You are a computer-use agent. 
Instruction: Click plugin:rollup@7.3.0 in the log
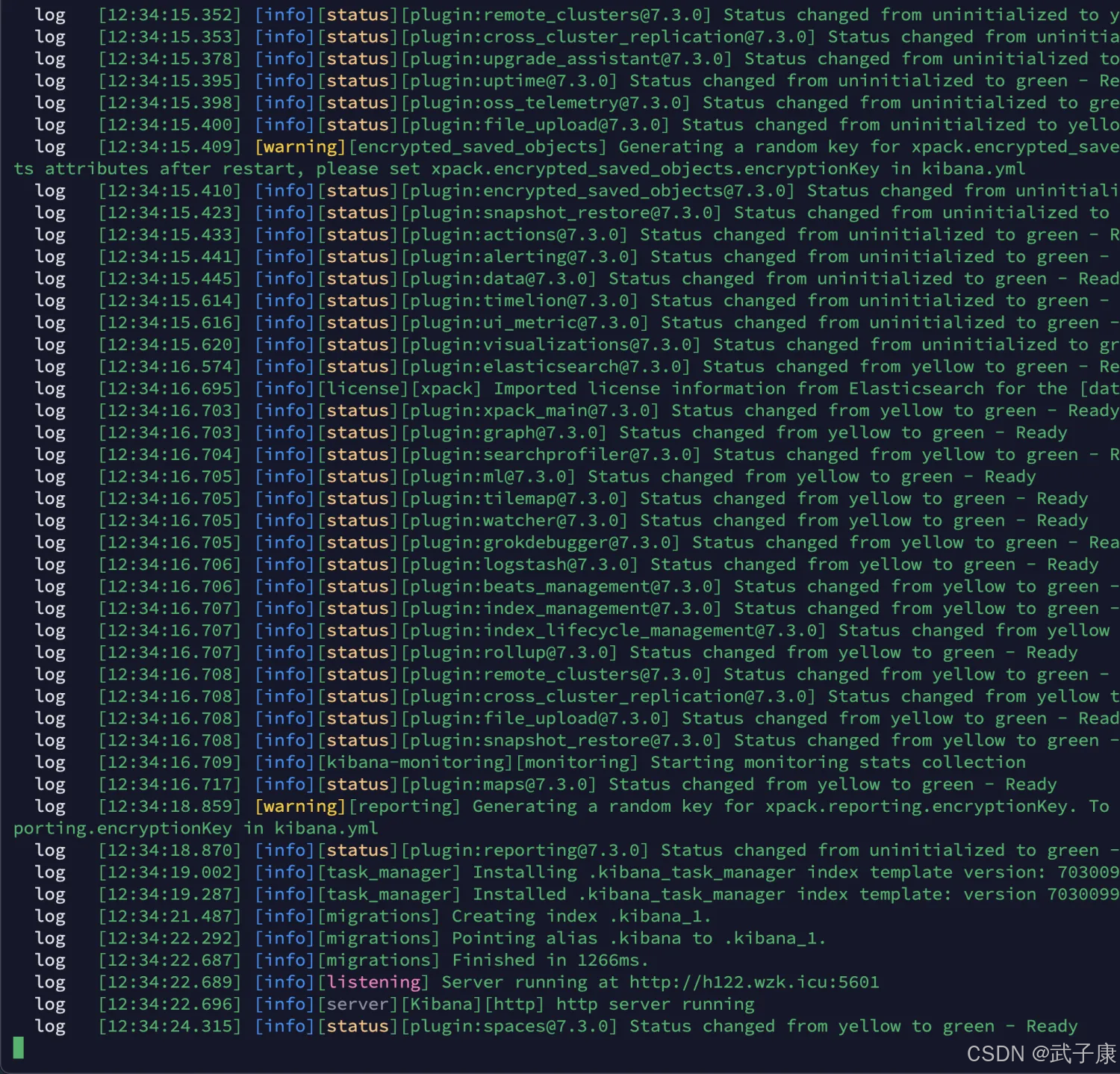(x=509, y=653)
